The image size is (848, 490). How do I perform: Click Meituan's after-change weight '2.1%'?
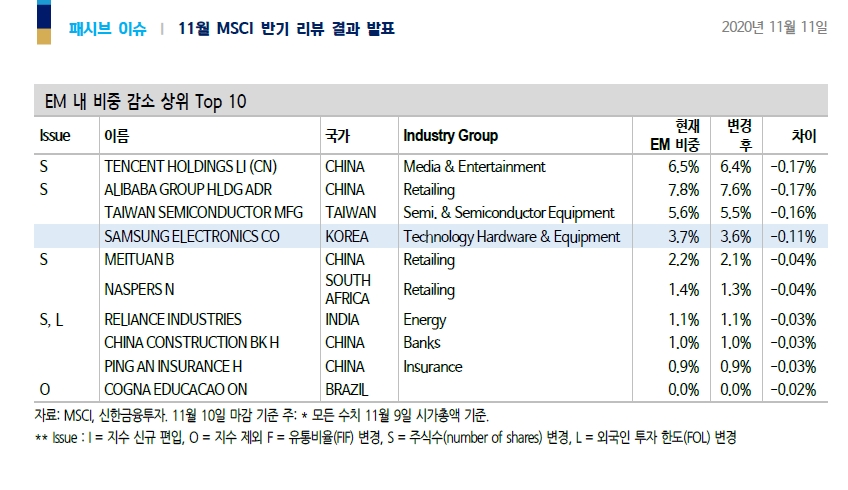[736, 260]
